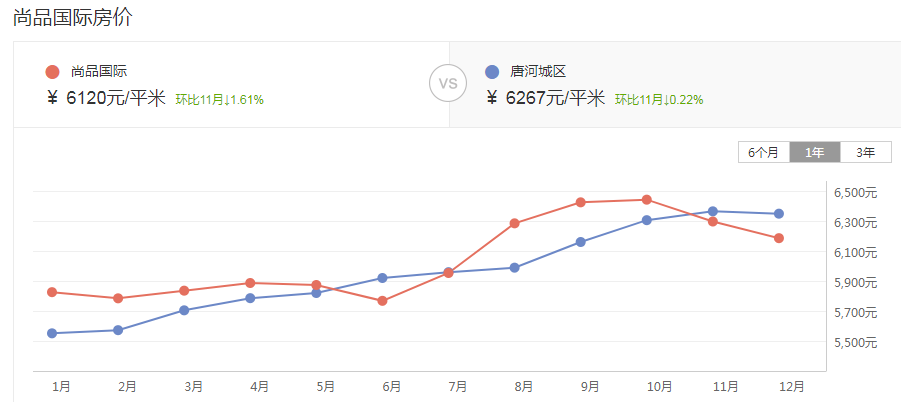Click the red data point for 10月
The image size is (901, 402).
[647, 200]
